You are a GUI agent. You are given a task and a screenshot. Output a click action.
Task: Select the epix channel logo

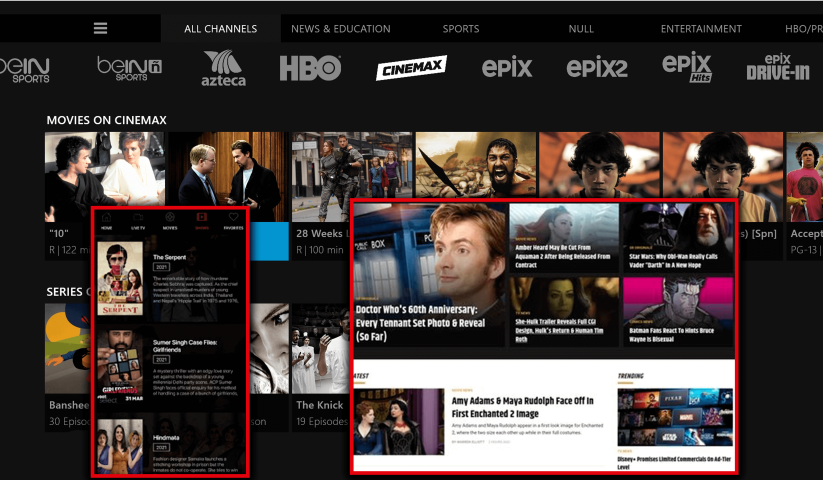[507, 67]
